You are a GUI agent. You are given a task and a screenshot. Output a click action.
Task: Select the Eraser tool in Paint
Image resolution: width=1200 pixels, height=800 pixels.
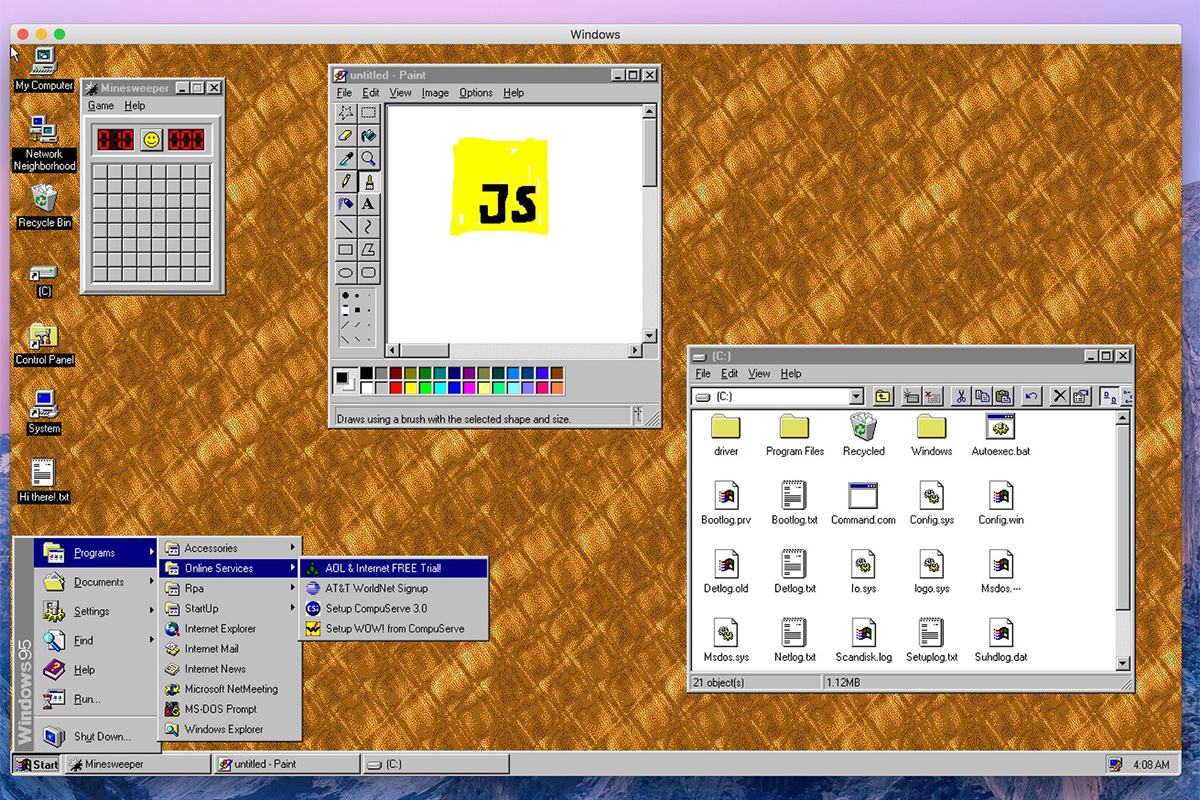click(x=346, y=135)
